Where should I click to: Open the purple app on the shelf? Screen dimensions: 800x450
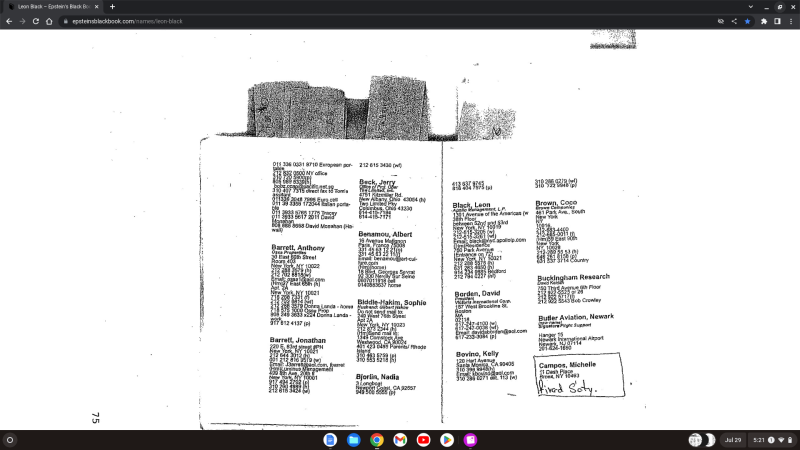470,440
